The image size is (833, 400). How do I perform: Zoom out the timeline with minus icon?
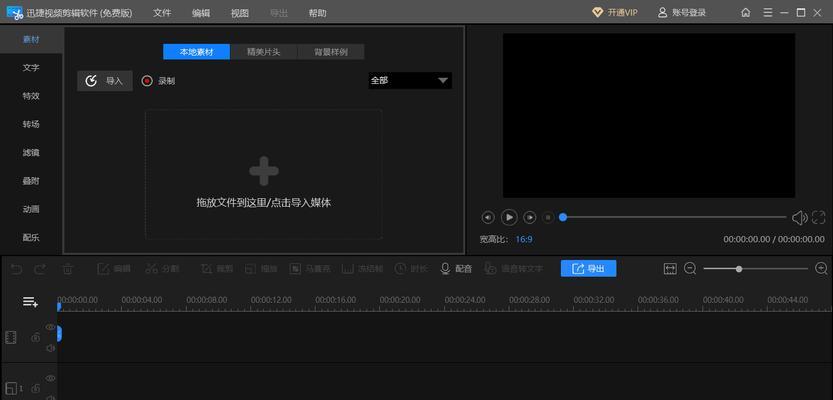click(x=690, y=269)
